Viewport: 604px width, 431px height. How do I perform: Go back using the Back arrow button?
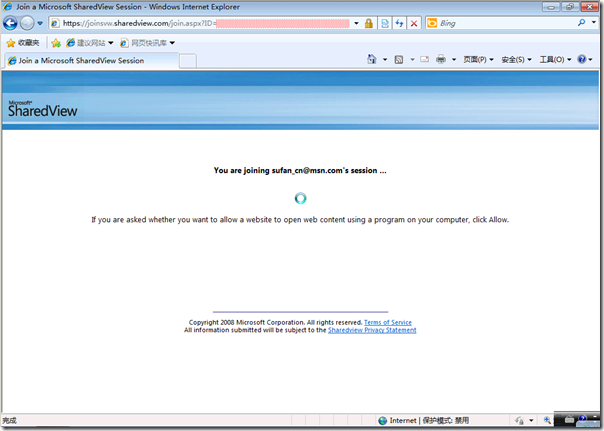click(x=10, y=23)
